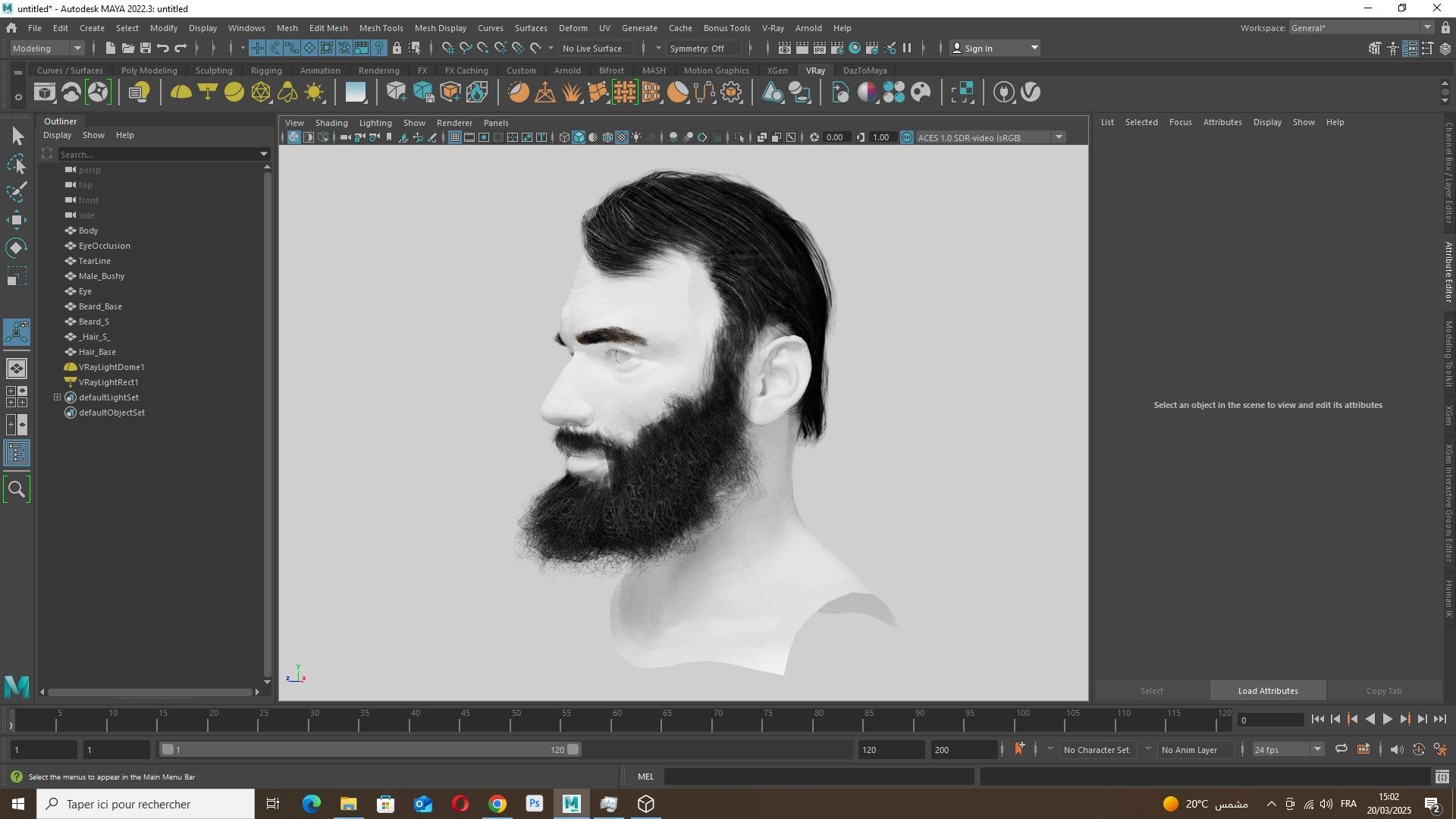Image resolution: width=1456 pixels, height=819 pixels.
Task: Open the viewport Lighting menu
Action: pos(375,123)
